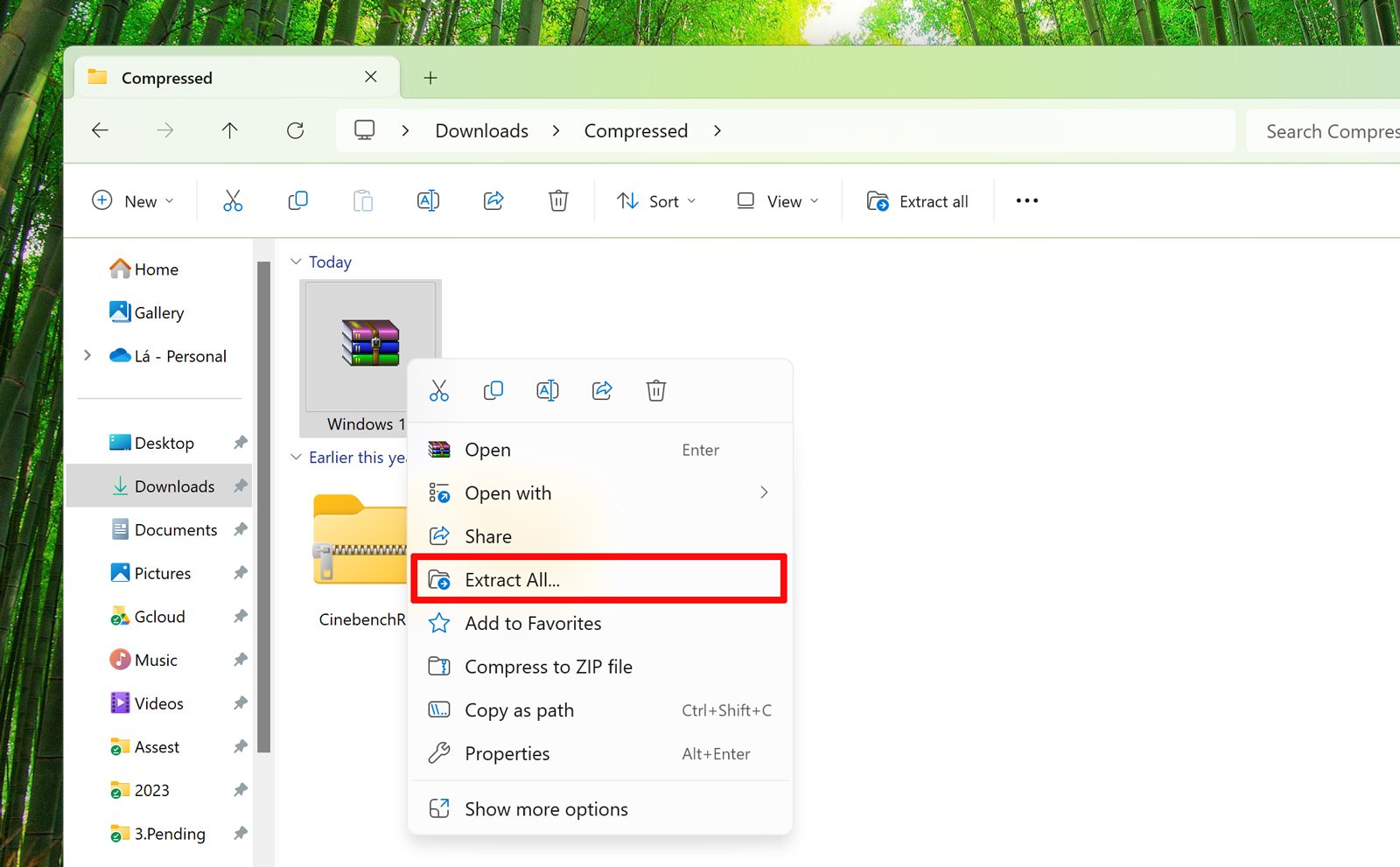Image resolution: width=1400 pixels, height=867 pixels.
Task: Open the See more ellipsis menu
Action: point(1025,200)
